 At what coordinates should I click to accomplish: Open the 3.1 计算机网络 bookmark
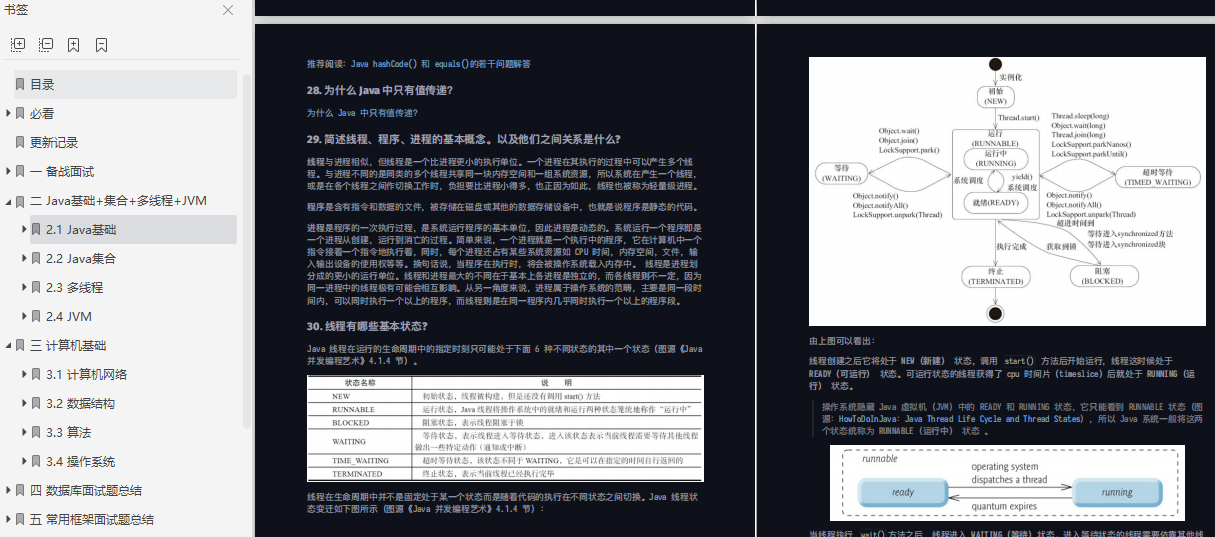point(86,375)
